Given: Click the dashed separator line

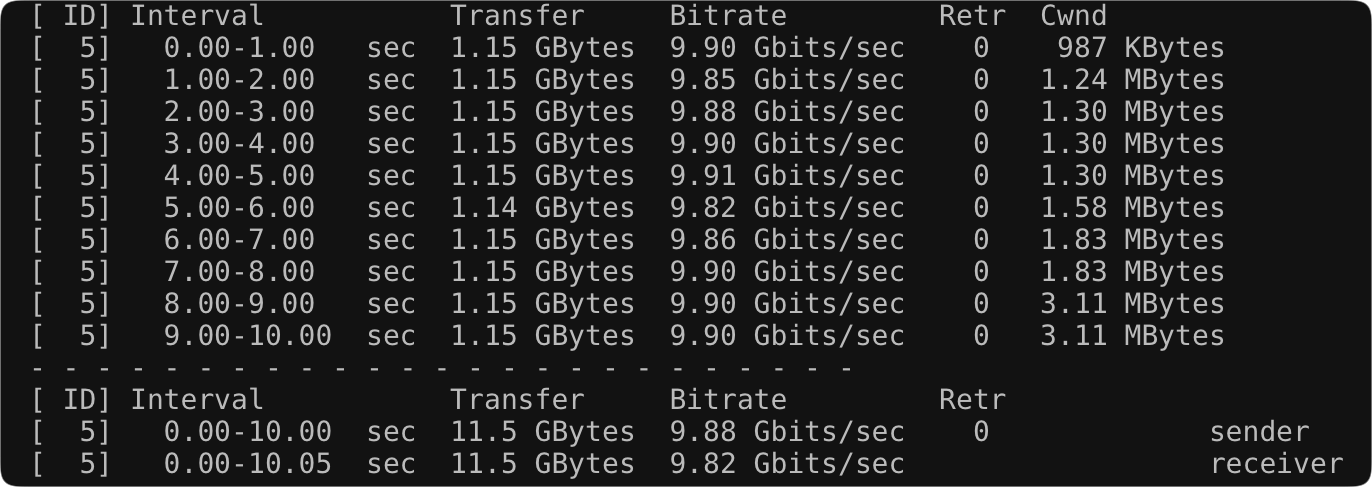Looking at the screenshot, I should [x=441, y=368].
